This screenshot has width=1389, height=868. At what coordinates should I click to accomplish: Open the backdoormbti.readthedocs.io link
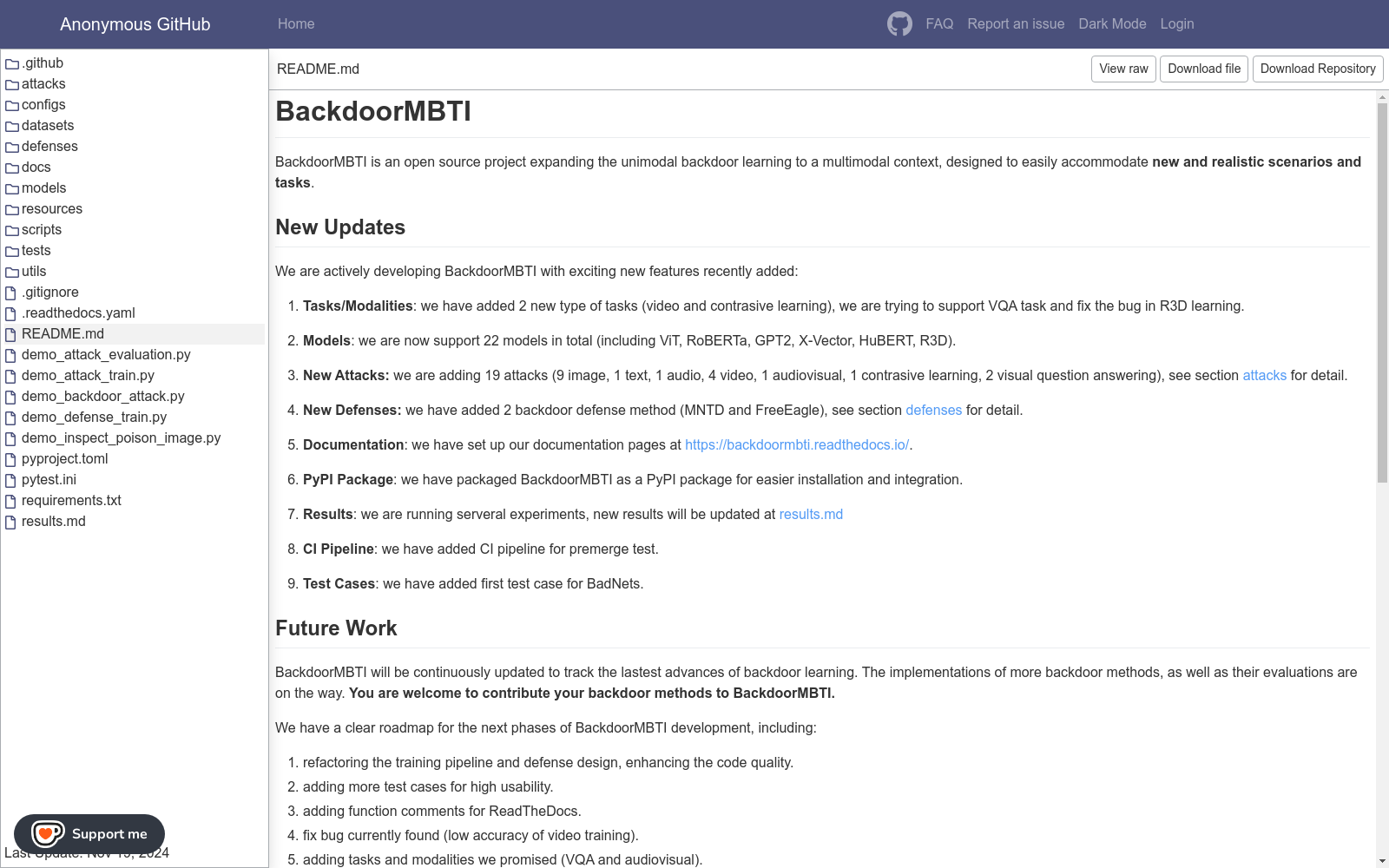(x=797, y=444)
